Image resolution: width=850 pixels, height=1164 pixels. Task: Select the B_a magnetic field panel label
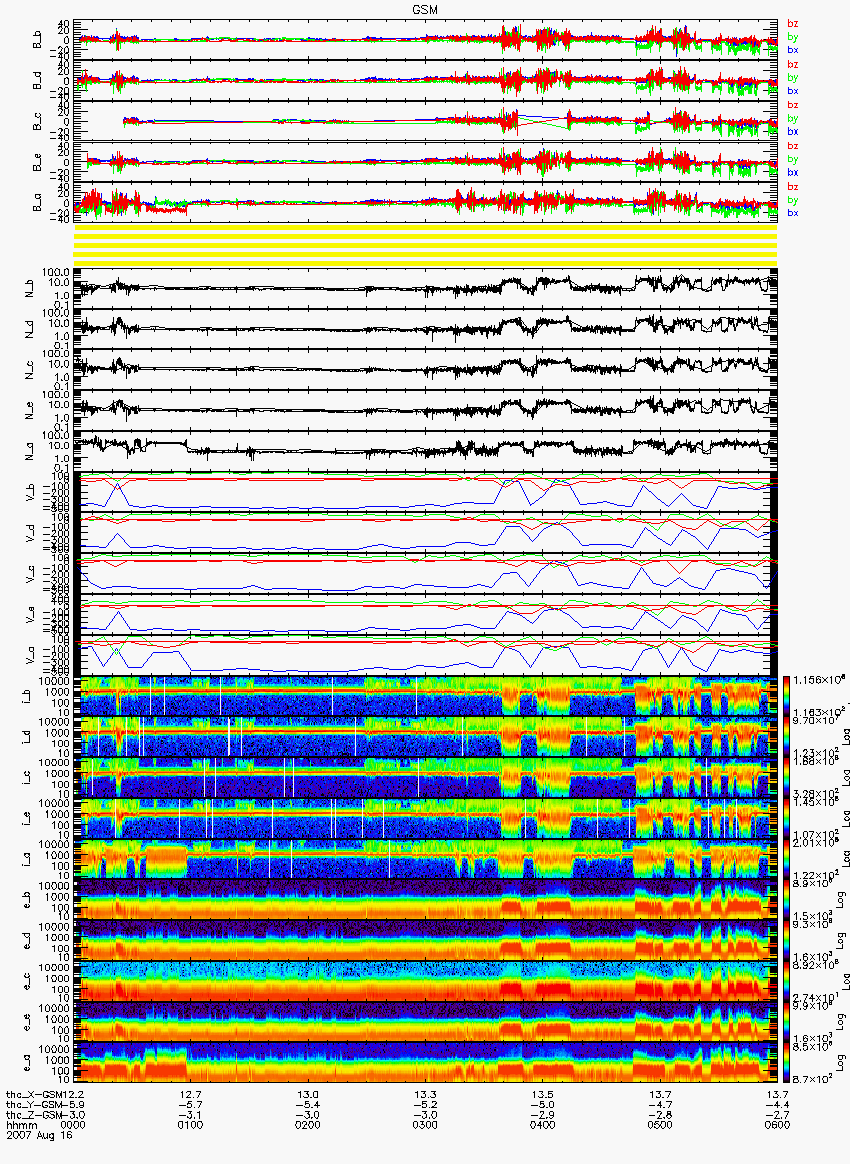tap(37, 203)
